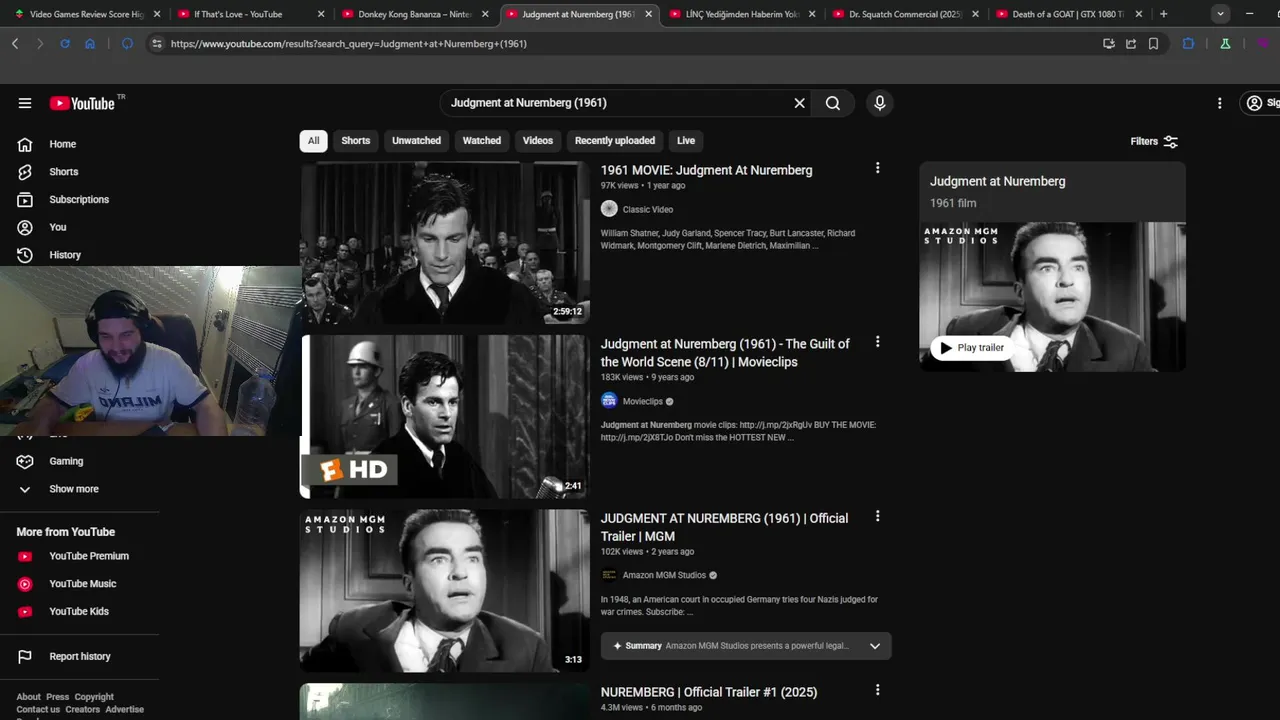
Task: Open NUREMBERG Official Trailer #1 title
Action: click(x=709, y=692)
